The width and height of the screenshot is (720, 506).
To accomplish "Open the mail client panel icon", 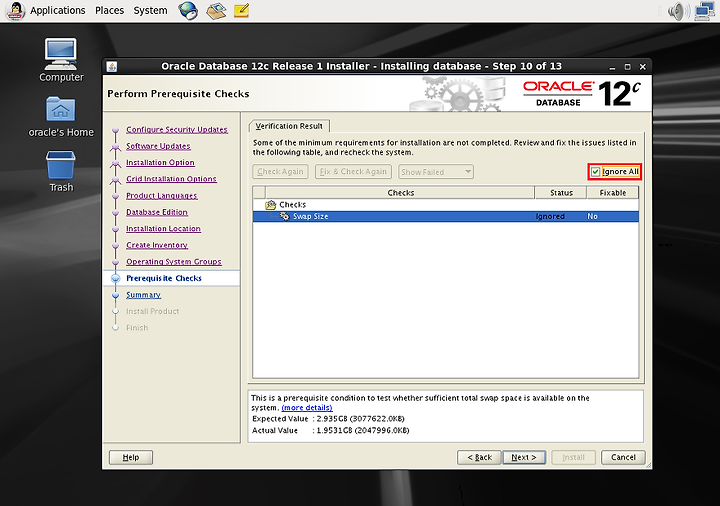I will (x=216, y=11).
